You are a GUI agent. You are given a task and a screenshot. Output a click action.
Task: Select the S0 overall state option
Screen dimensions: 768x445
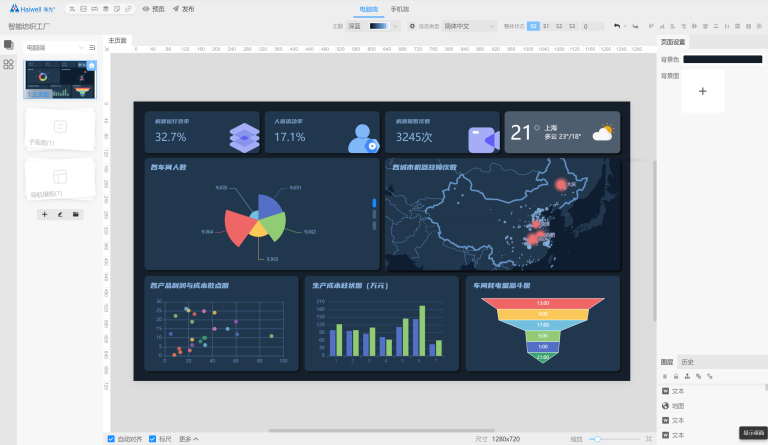point(533,26)
